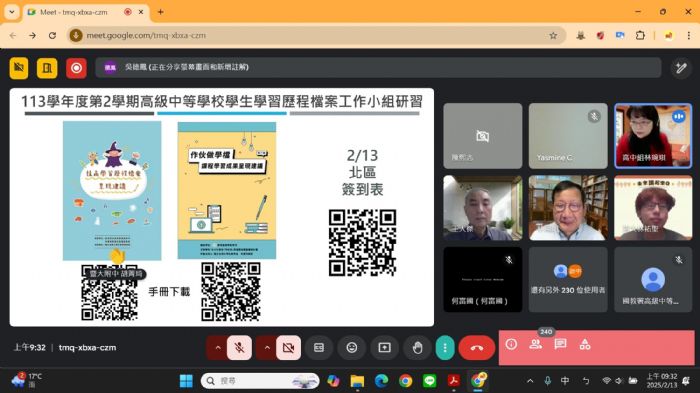The height and width of the screenshot is (393, 700).
Task: Open the in-call chat panel
Action: (x=560, y=344)
